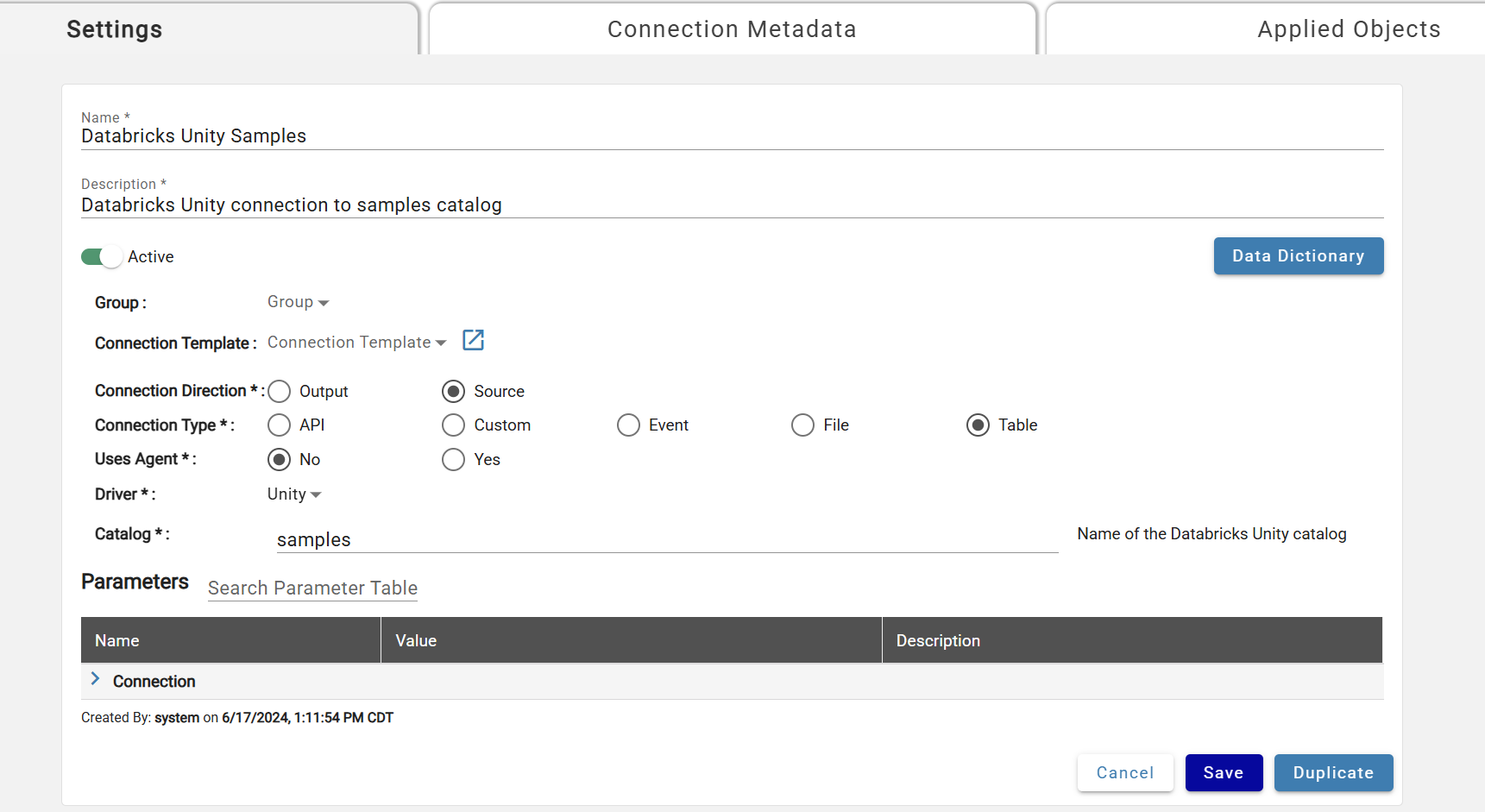Viewport: 1485px width, 812px height.
Task: Set Uses Agent to Yes
Action: coord(453,459)
